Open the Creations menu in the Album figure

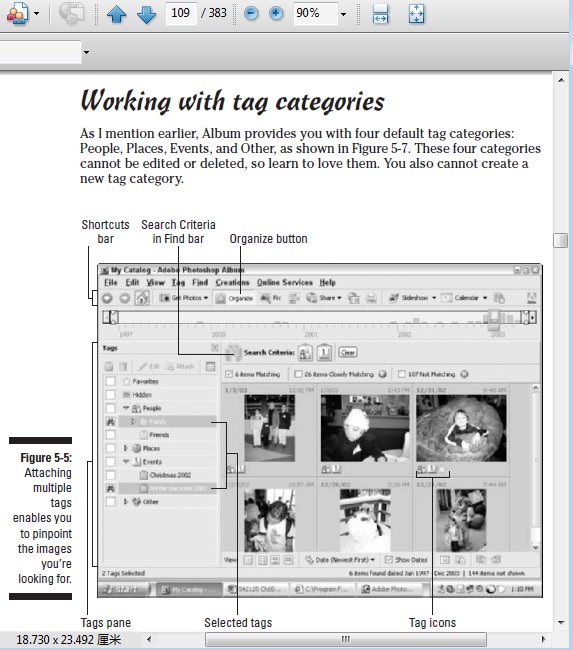(232, 283)
